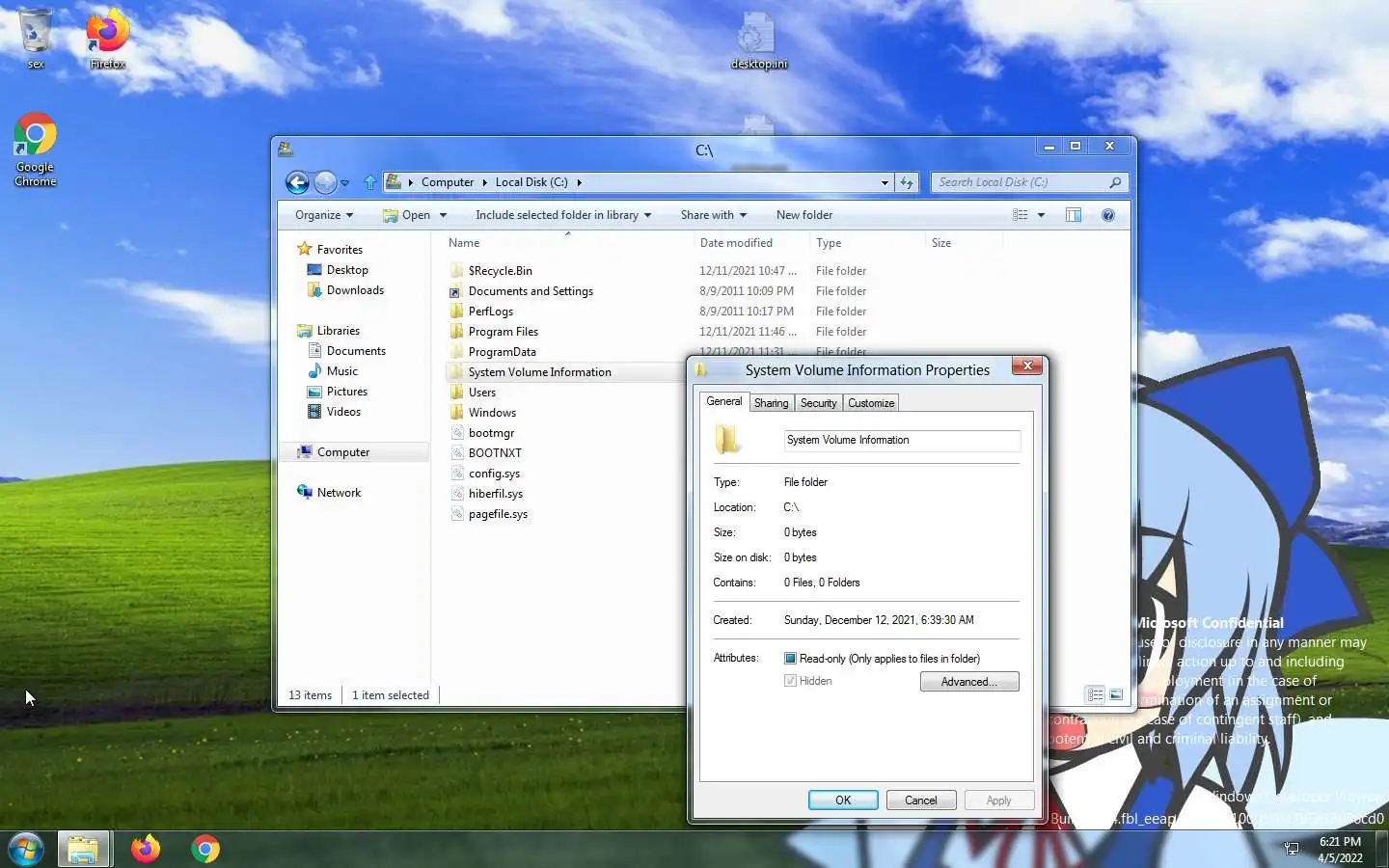Go up one folder level in Explorer
Image resolution: width=1389 pixels, height=868 pixels.
(370, 182)
